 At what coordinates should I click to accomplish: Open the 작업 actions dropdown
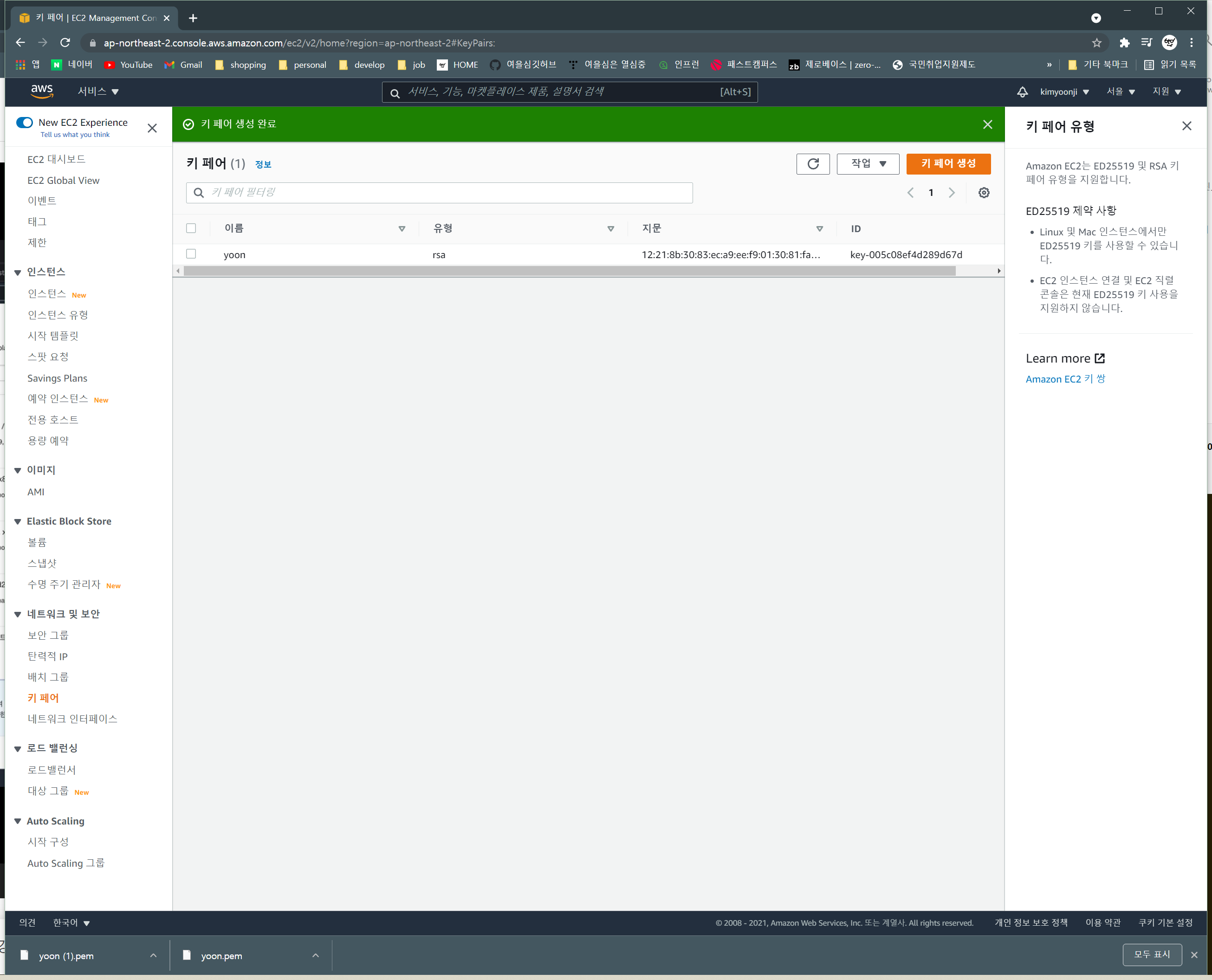coord(867,164)
